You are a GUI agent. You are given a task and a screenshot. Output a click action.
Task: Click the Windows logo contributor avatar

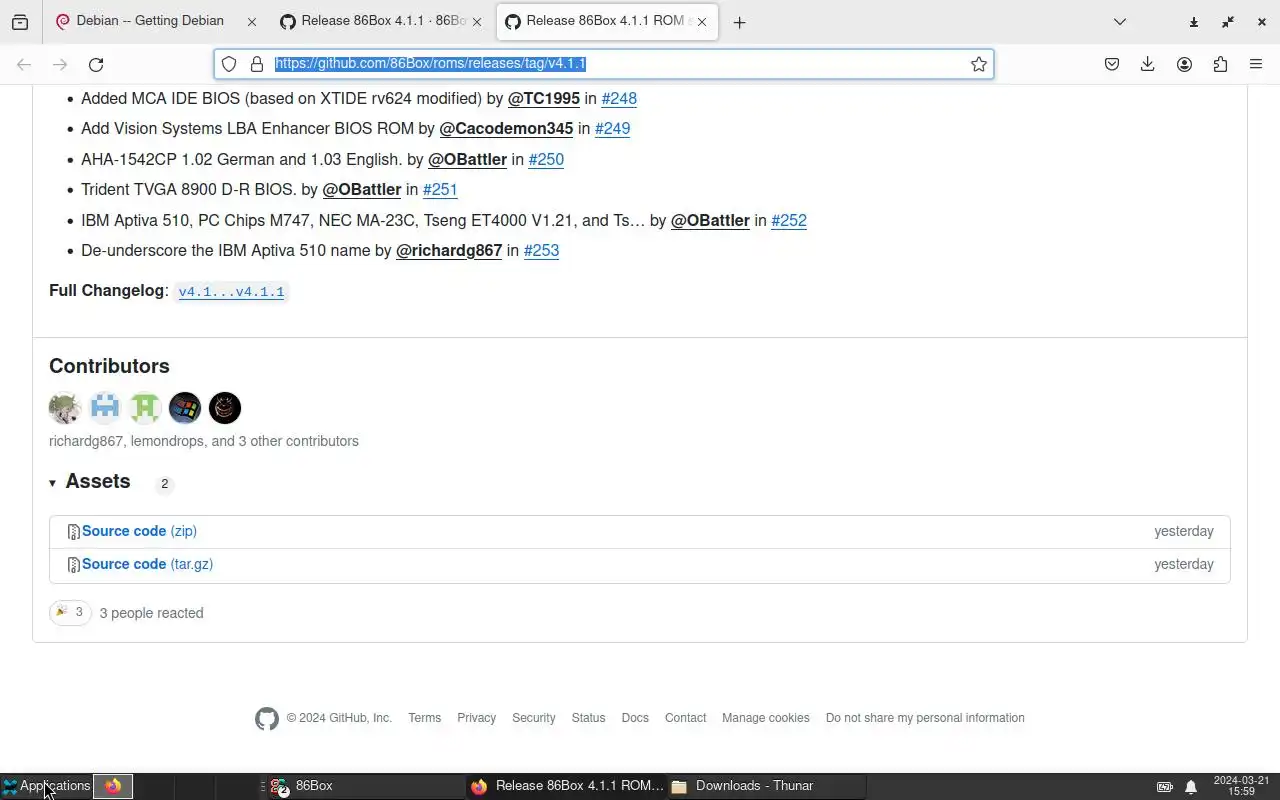(x=185, y=408)
